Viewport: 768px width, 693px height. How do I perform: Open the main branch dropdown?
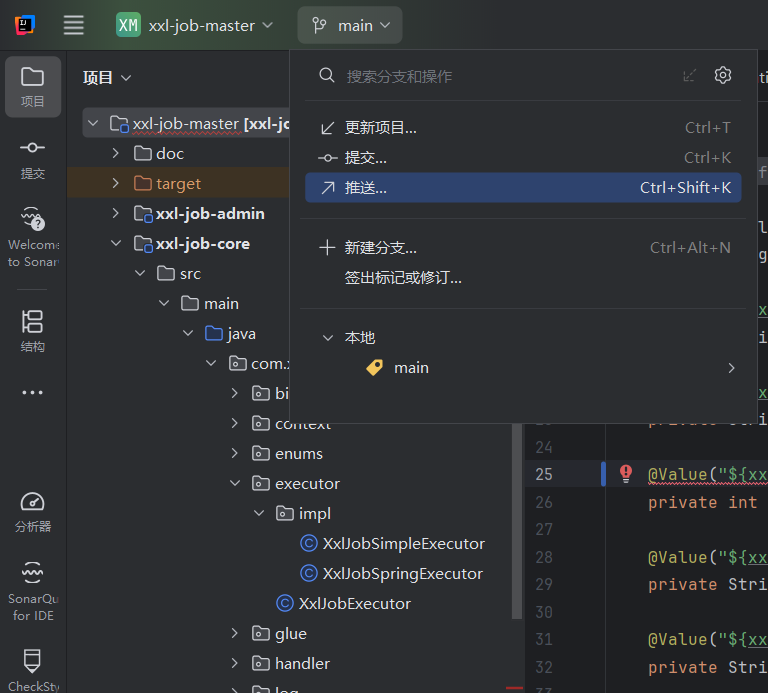pos(350,25)
